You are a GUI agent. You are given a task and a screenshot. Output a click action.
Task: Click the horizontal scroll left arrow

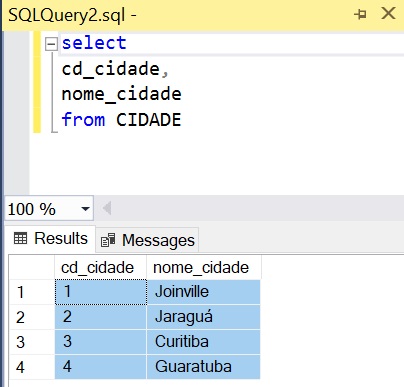(107, 209)
